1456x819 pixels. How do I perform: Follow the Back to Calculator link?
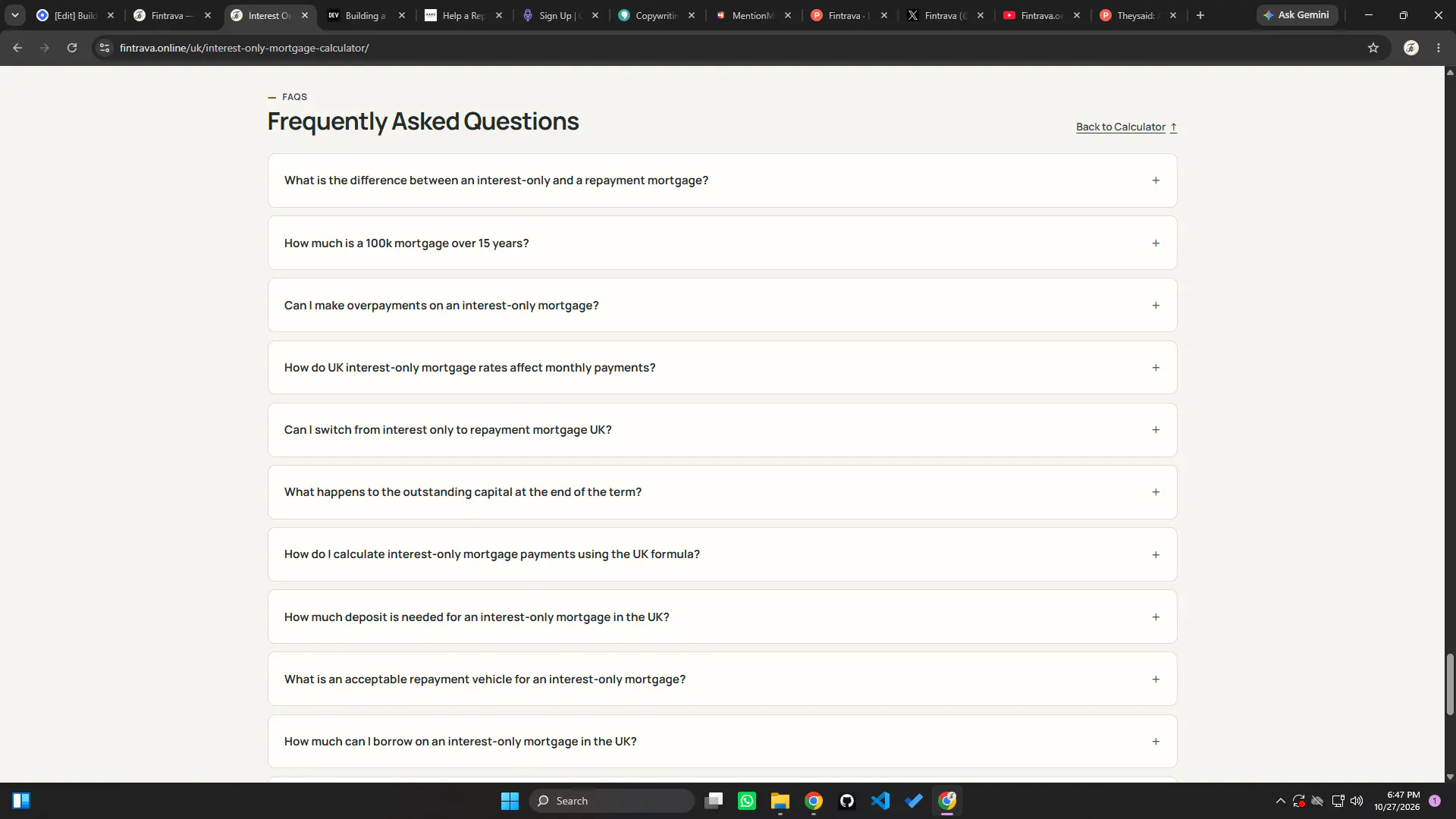pyautogui.click(x=1126, y=127)
